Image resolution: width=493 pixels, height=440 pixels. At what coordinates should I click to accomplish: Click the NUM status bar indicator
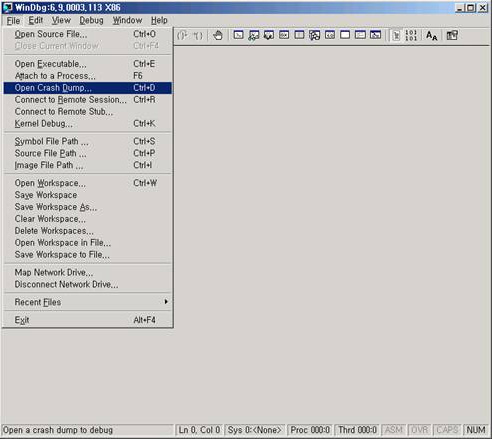click(x=476, y=430)
